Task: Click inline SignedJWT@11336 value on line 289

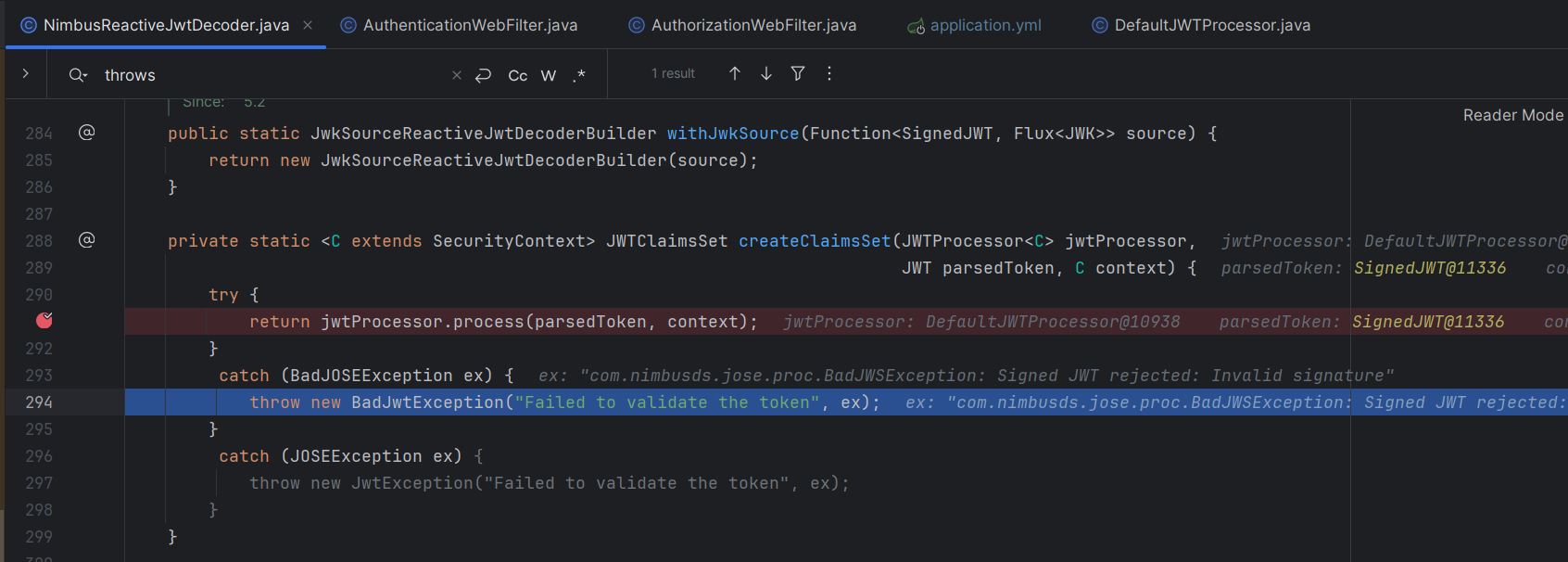Action: pyautogui.click(x=1430, y=268)
